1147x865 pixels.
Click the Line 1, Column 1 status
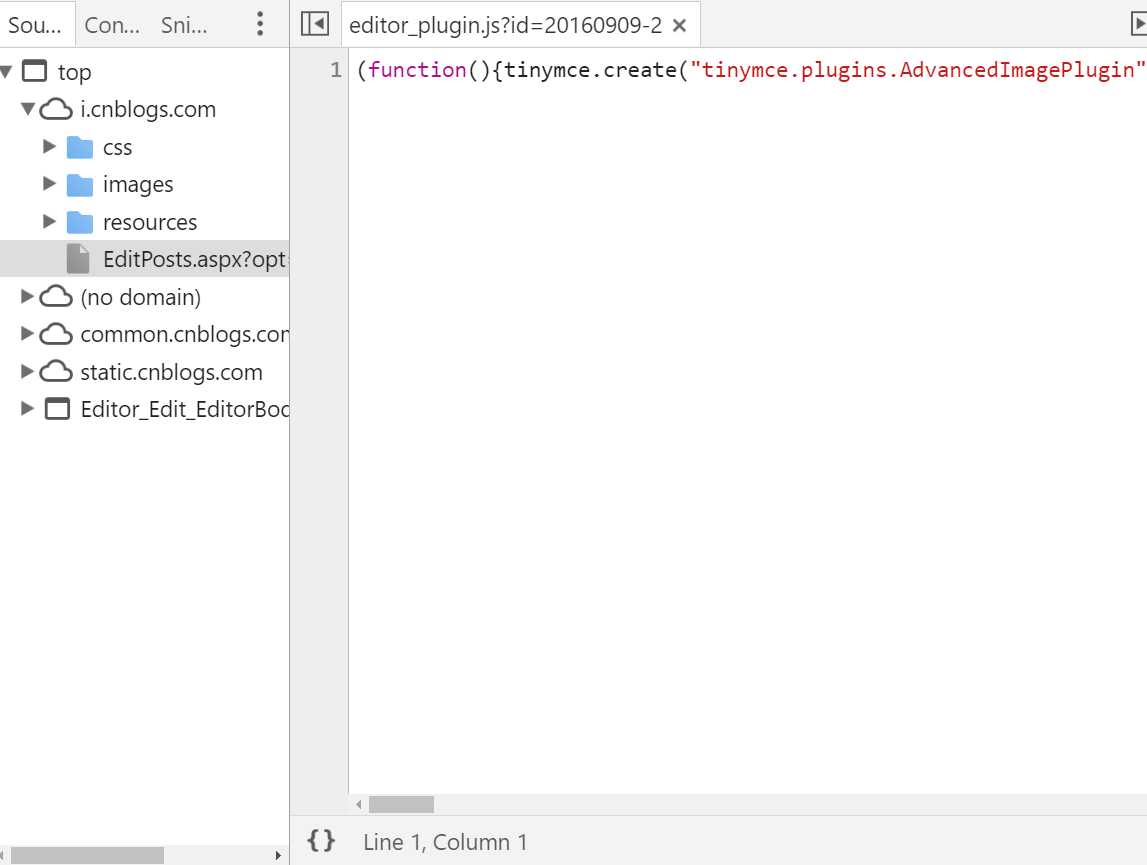pyautogui.click(x=445, y=842)
